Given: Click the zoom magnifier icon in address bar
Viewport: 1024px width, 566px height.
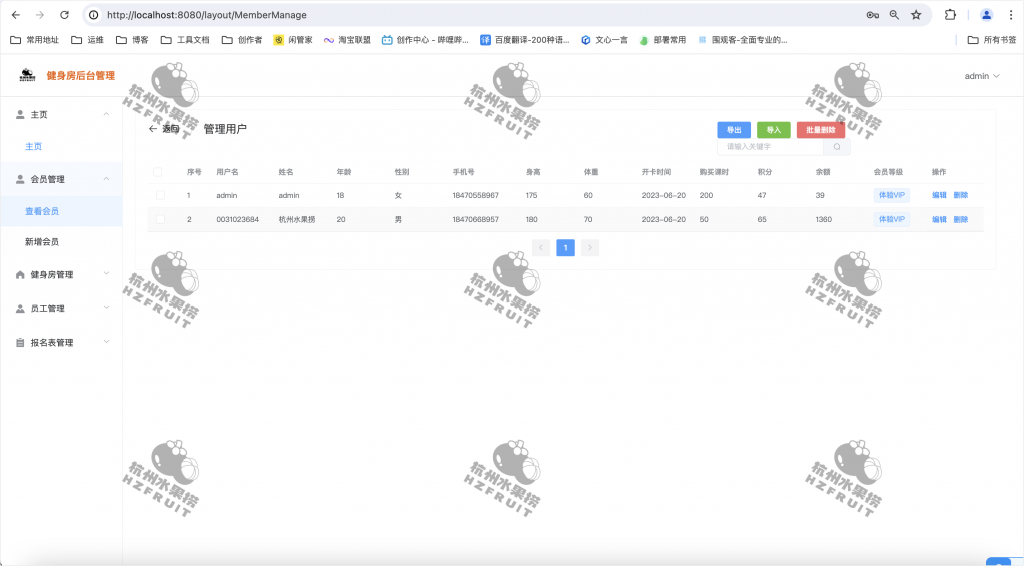Looking at the screenshot, I should pos(894,14).
